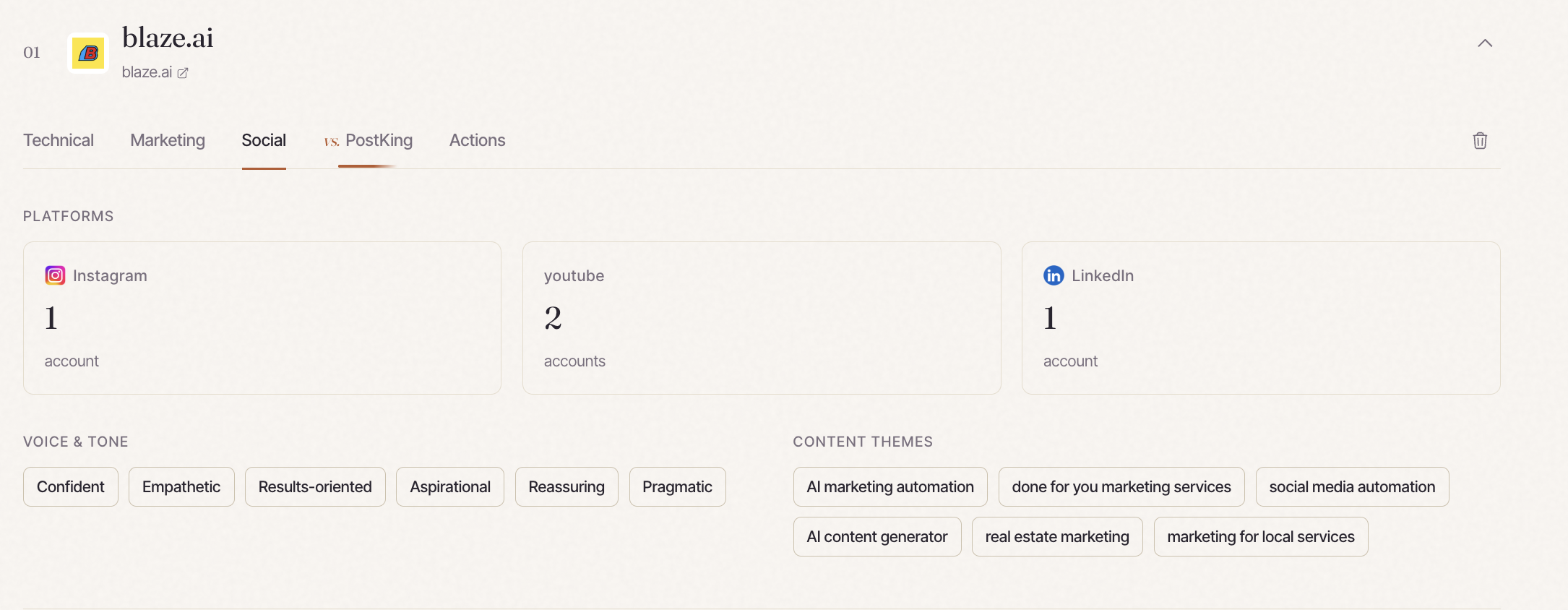Viewport: 1568px width, 610px height.
Task: Switch to the Technical tab
Action: (59, 140)
